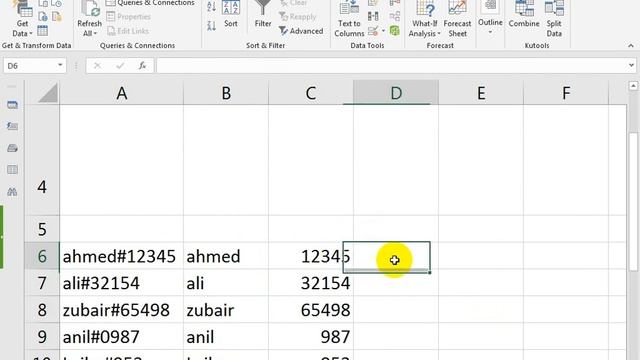Select row 8 header
This screenshot has width=640, height=360.
point(42,310)
